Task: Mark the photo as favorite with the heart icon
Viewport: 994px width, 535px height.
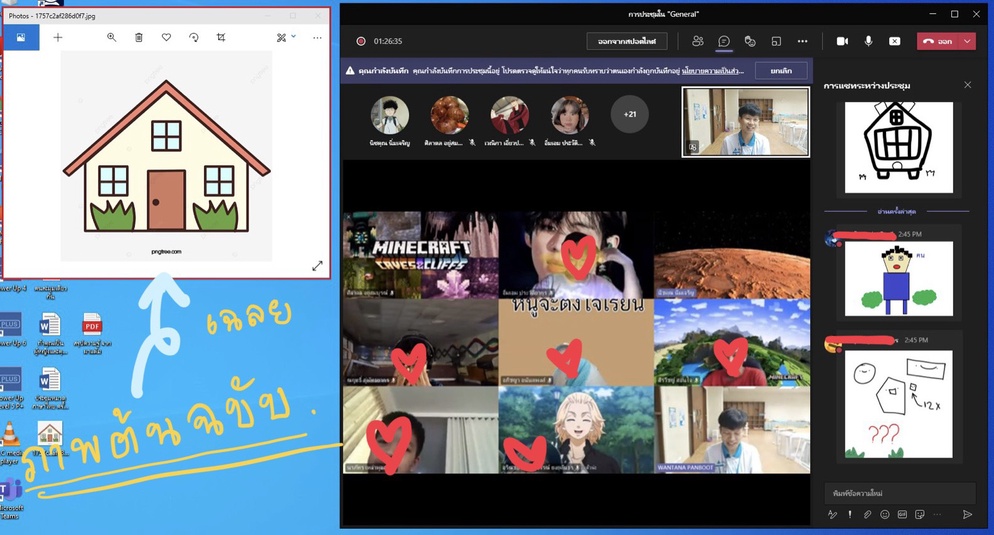Action: pyautogui.click(x=166, y=38)
